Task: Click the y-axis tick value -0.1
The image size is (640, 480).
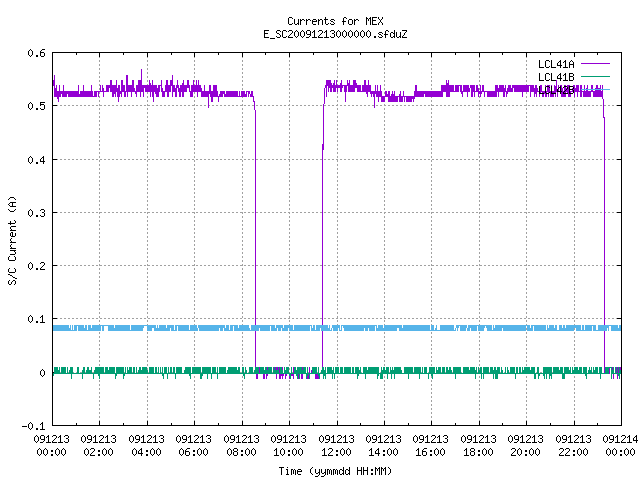Action: coord(33,426)
